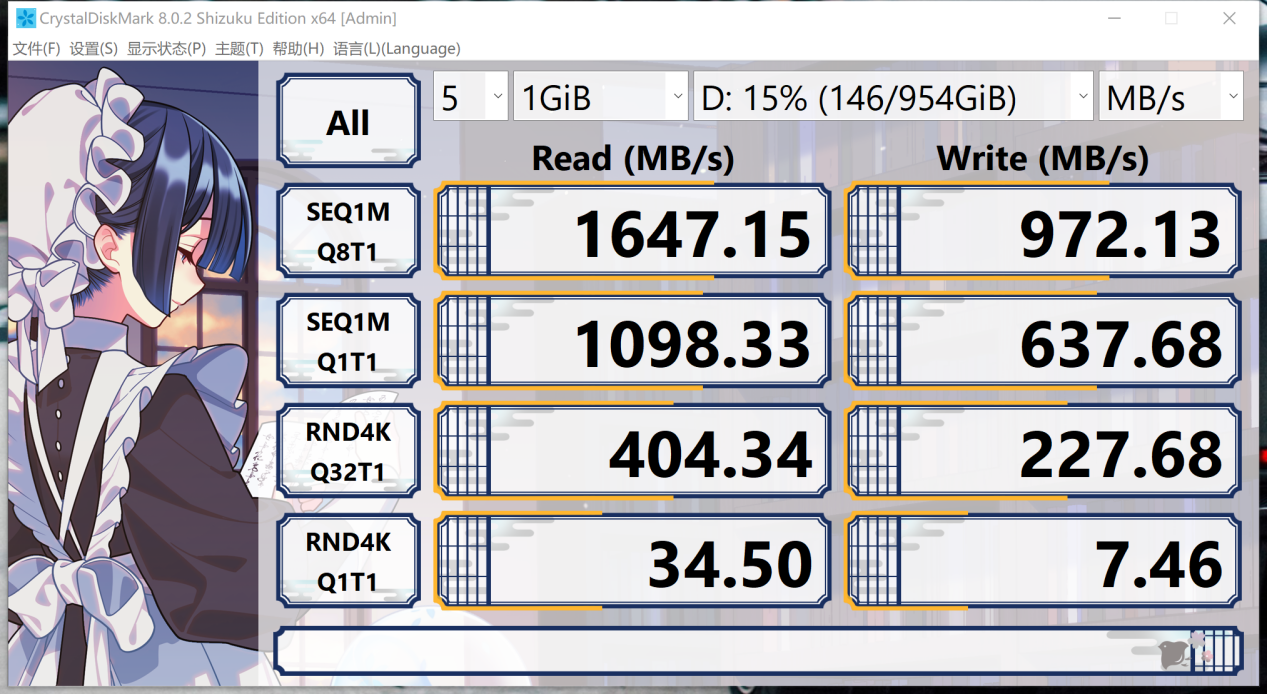The height and width of the screenshot is (694, 1267).
Task: Open the 1GiB test size dropdown
Action: (x=600, y=97)
